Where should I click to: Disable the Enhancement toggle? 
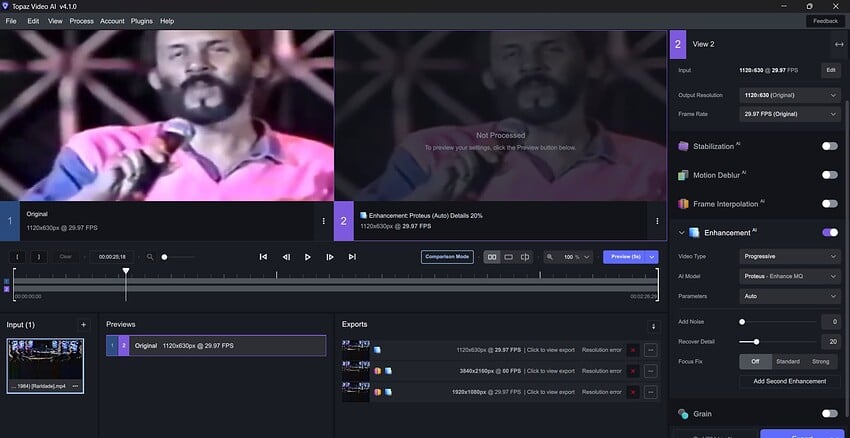829,232
